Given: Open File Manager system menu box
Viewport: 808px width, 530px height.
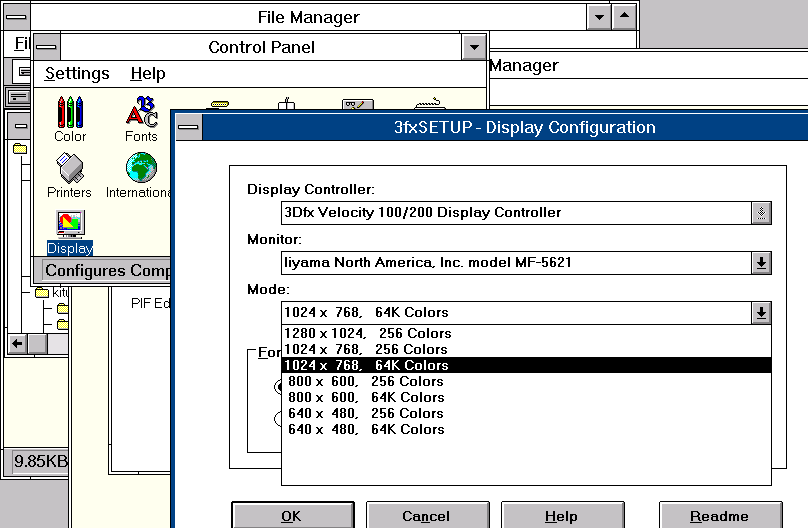Looking at the screenshot, I should [x=16, y=16].
